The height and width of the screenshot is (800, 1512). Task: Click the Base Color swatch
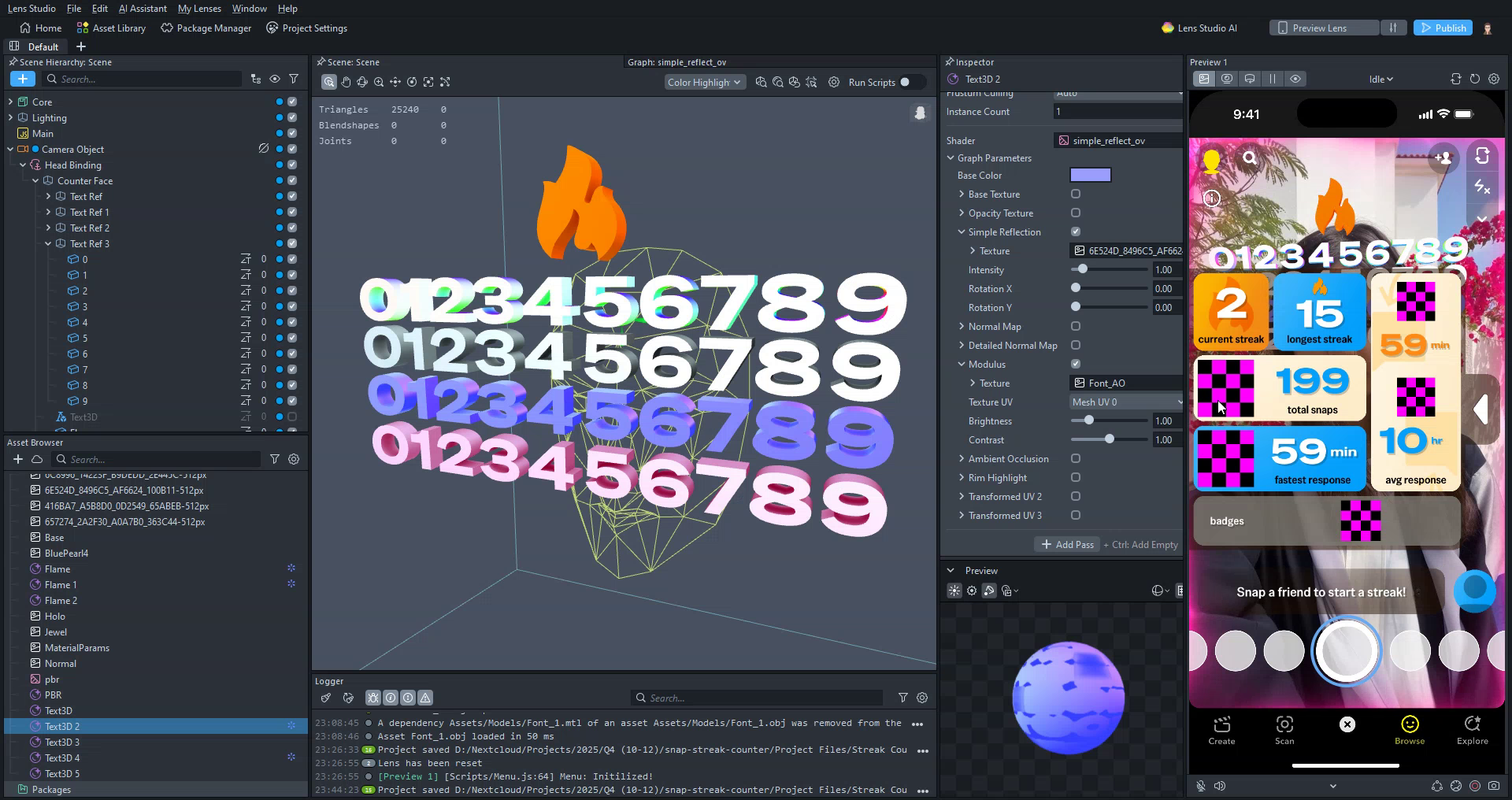click(1091, 176)
